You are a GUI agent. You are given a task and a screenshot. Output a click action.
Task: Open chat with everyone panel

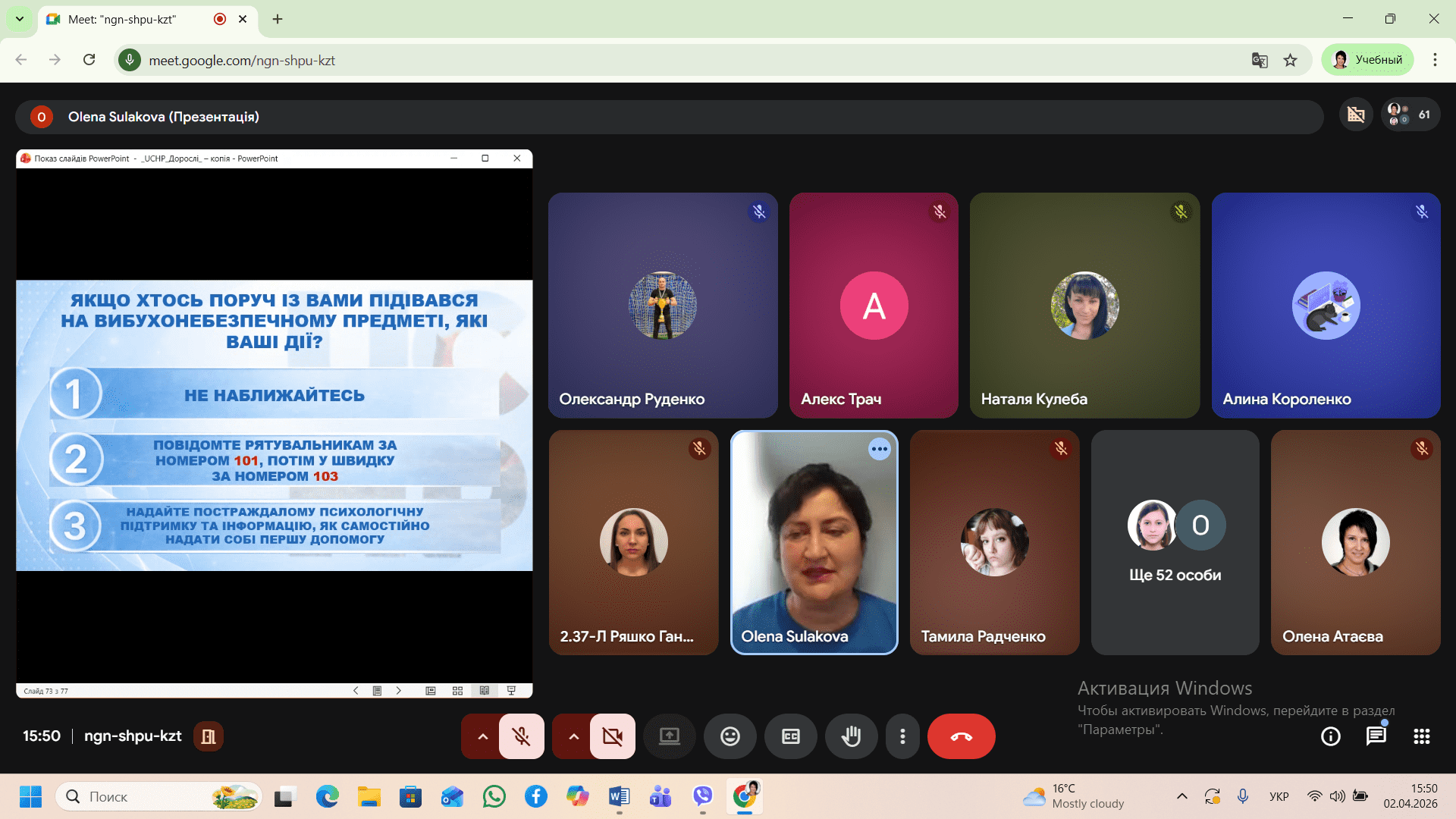point(1376,736)
